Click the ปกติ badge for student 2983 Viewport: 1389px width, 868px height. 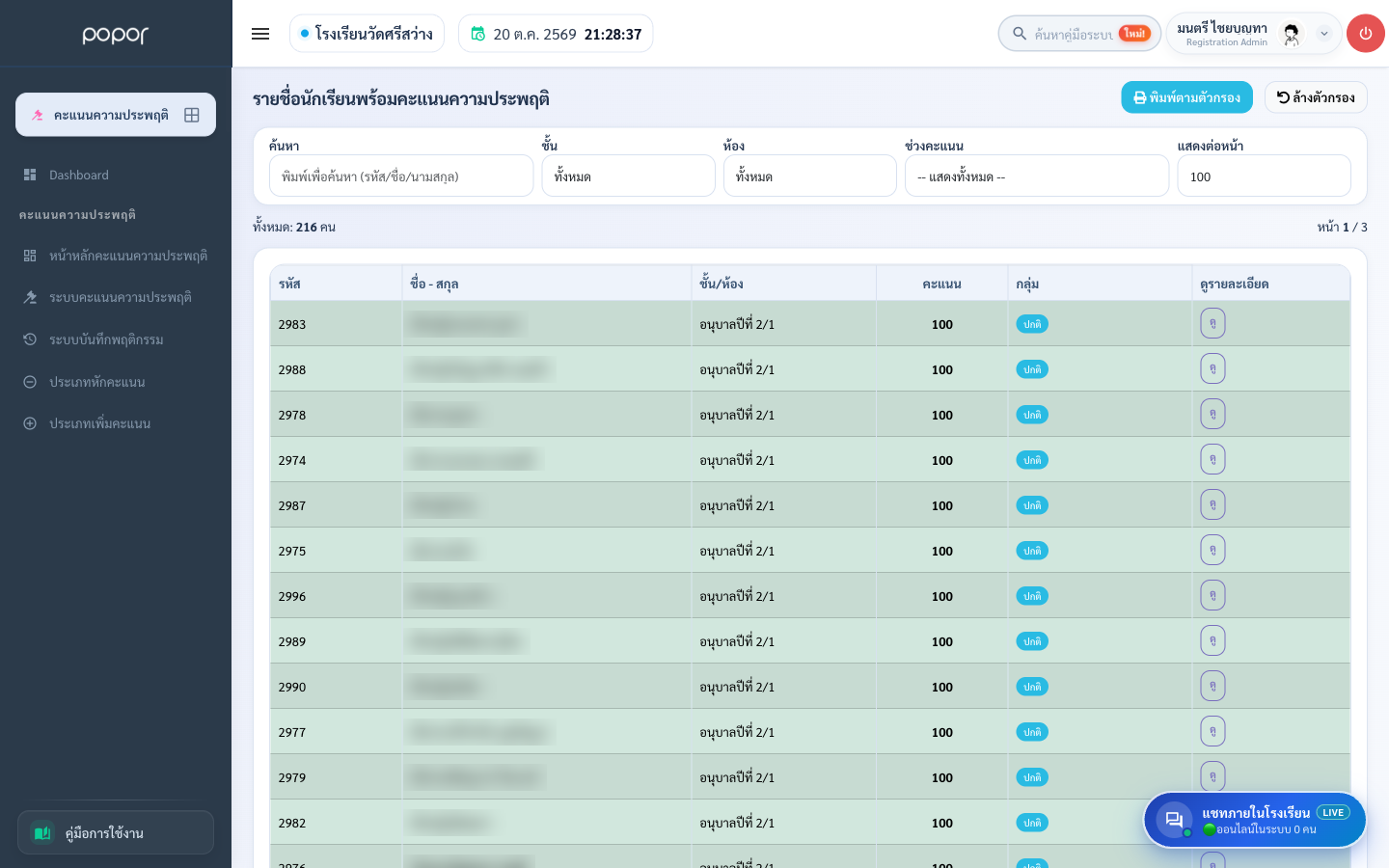[x=1032, y=324]
